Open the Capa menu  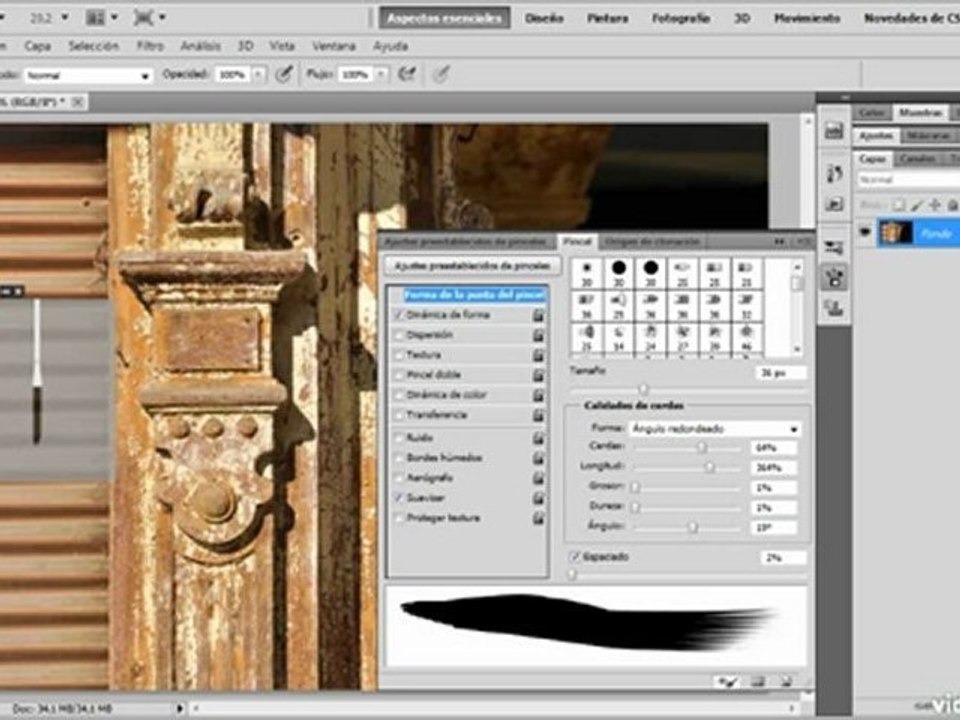pos(37,46)
